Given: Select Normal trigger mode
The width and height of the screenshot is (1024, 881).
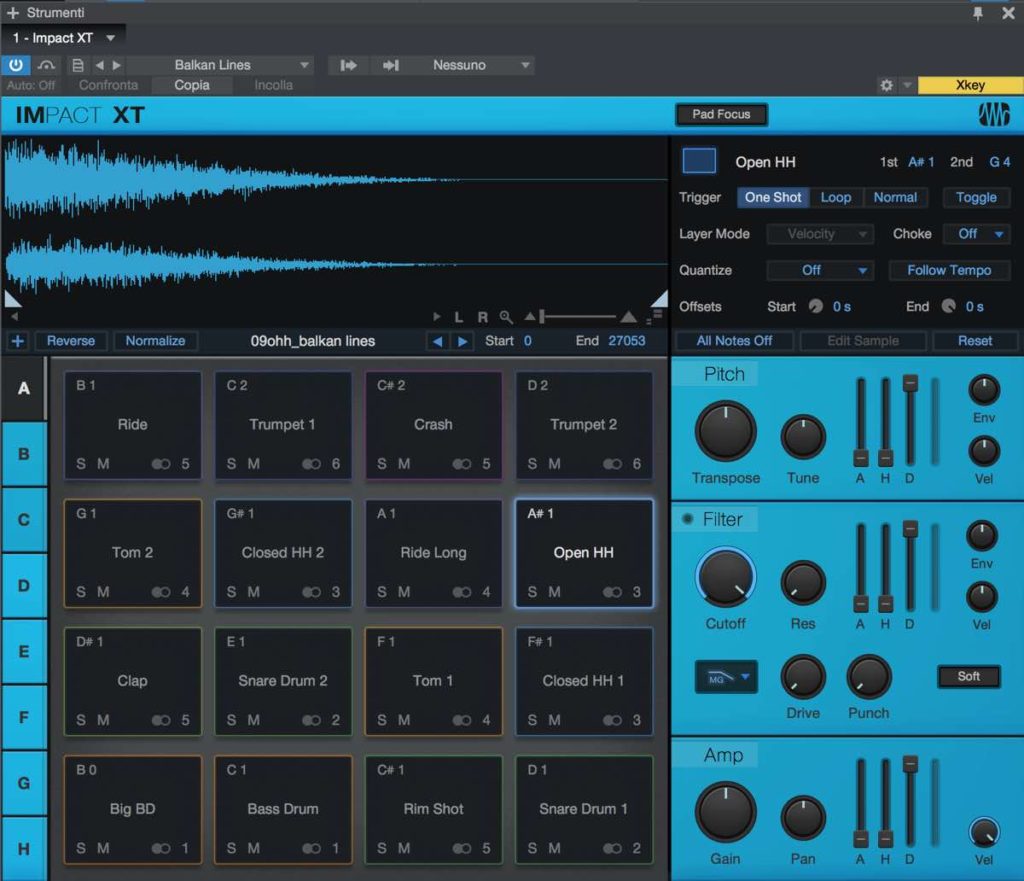Looking at the screenshot, I should (x=895, y=197).
